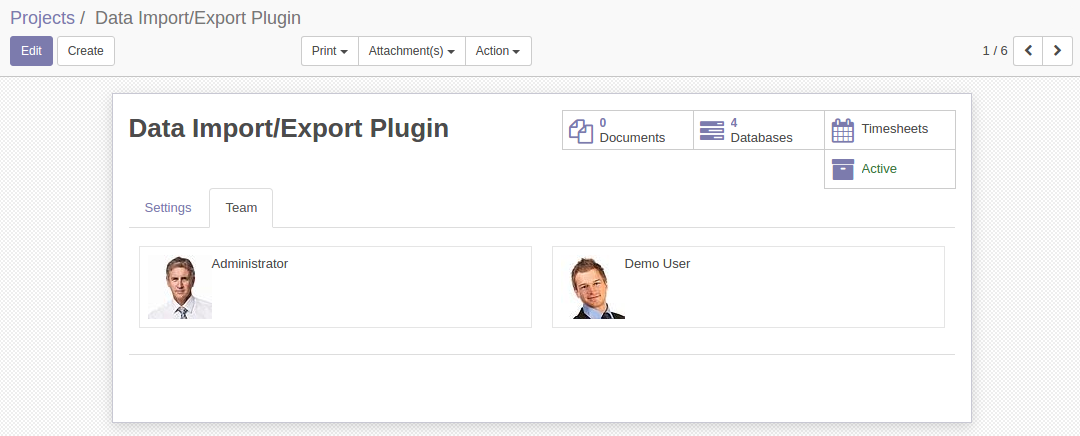Switch to the Settings tab
The height and width of the screenshot is (436, 1080).
(168, 208)
